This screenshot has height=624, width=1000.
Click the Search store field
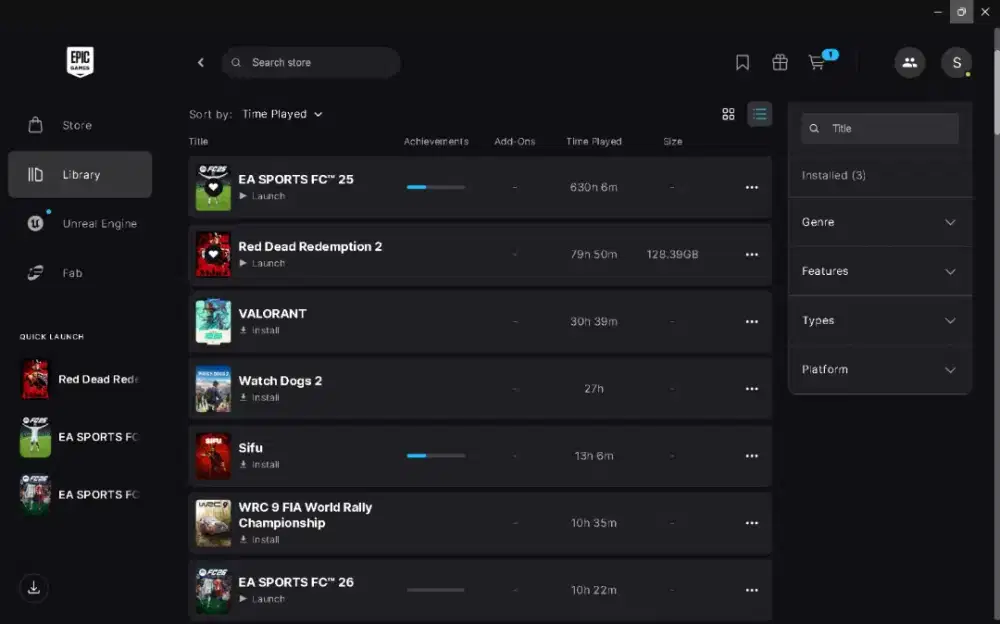311,63
